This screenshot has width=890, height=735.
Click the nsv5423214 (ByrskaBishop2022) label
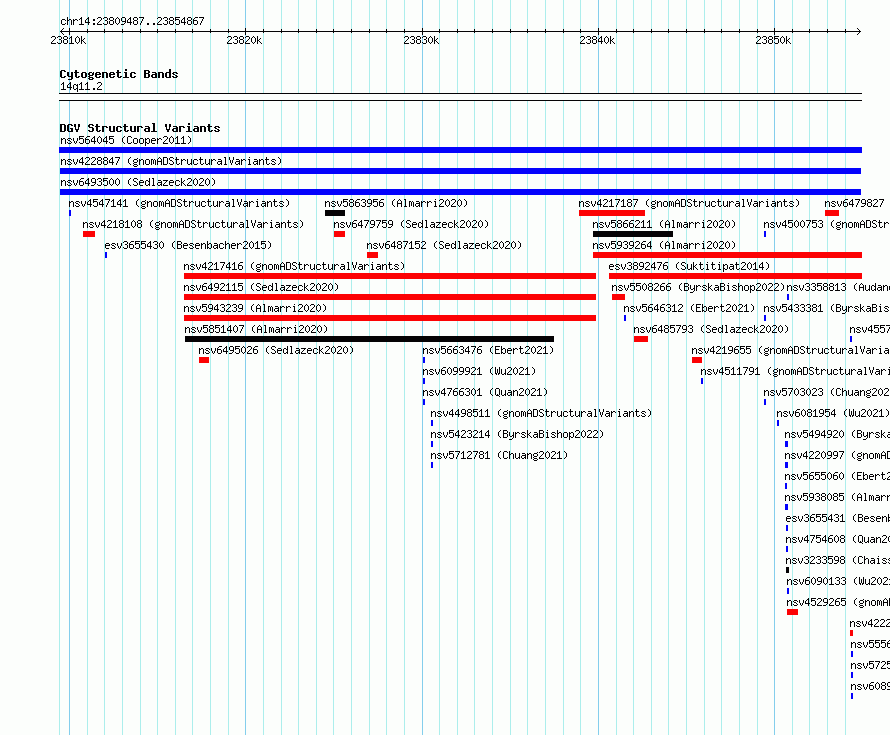(x=517, y=434)
